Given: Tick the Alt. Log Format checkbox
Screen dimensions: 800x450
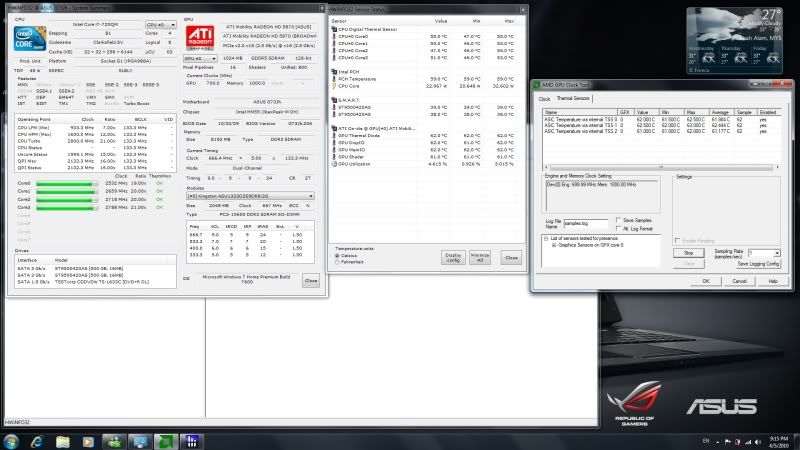Looking at the screenshot, I should [x=619, y=229].
